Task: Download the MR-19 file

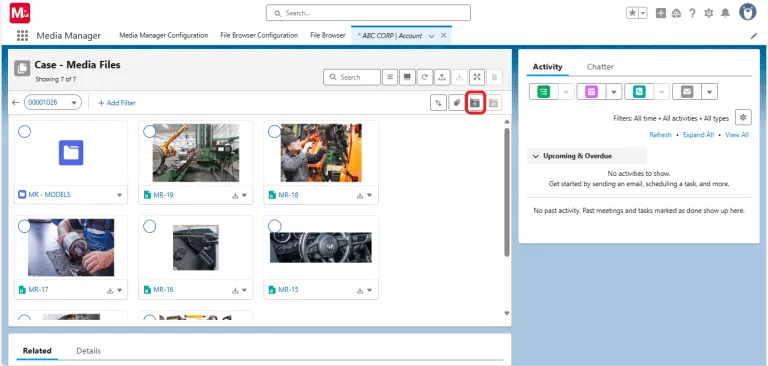Action: coord(235,195)
